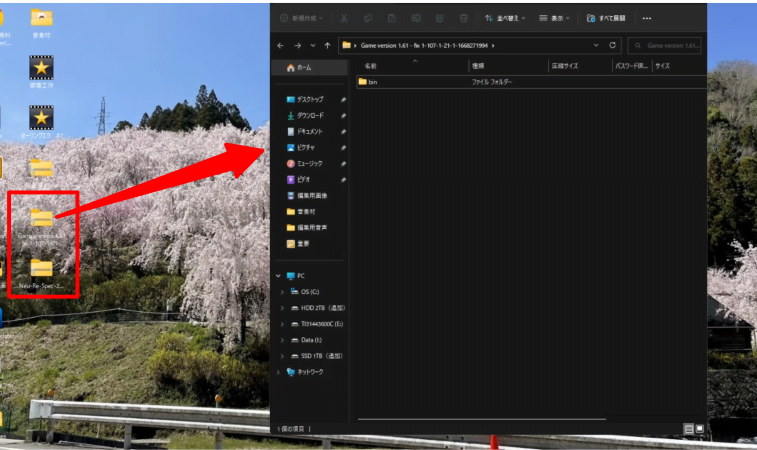
Task: Click the horizontal scrollbar at bottom of file list
Action: click(x=482, y=419)
